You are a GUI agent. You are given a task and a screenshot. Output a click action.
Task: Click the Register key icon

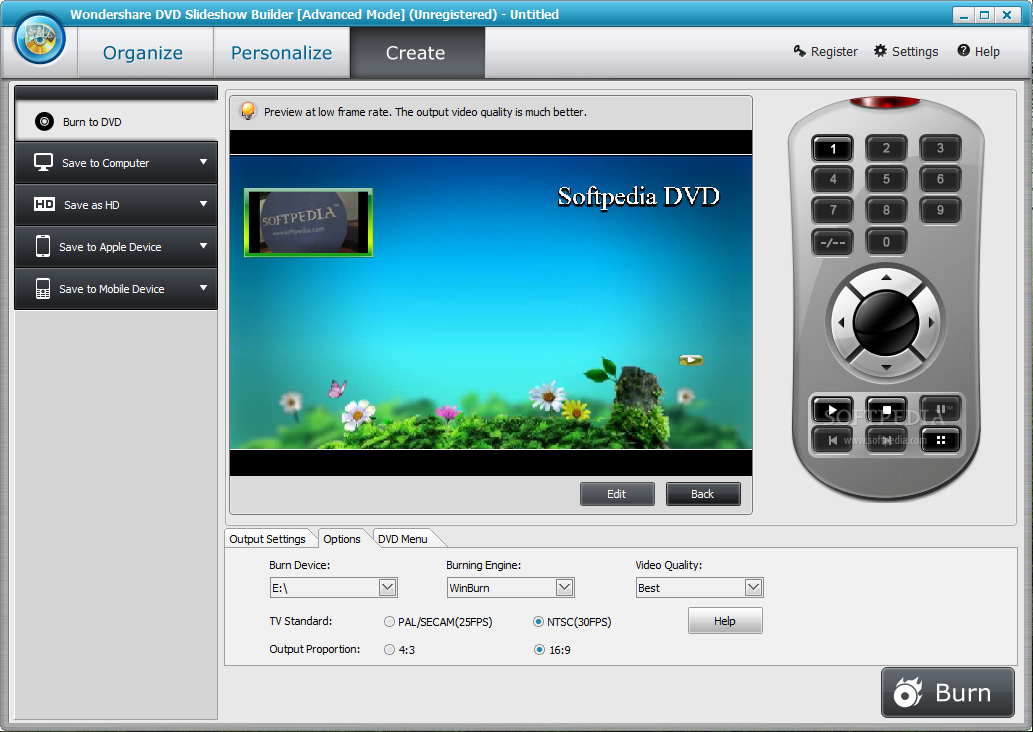click(800, 51)
